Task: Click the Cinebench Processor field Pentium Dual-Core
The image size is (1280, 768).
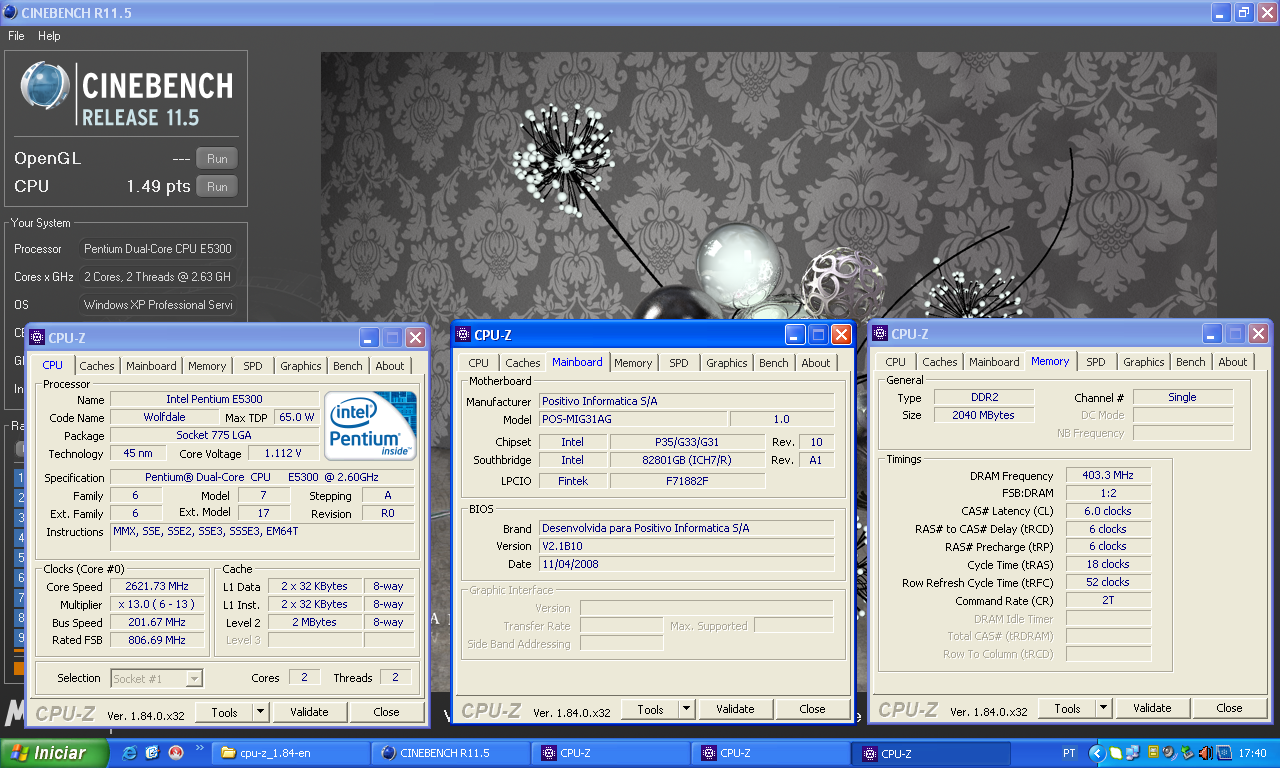Action: [x=158, y=249]
